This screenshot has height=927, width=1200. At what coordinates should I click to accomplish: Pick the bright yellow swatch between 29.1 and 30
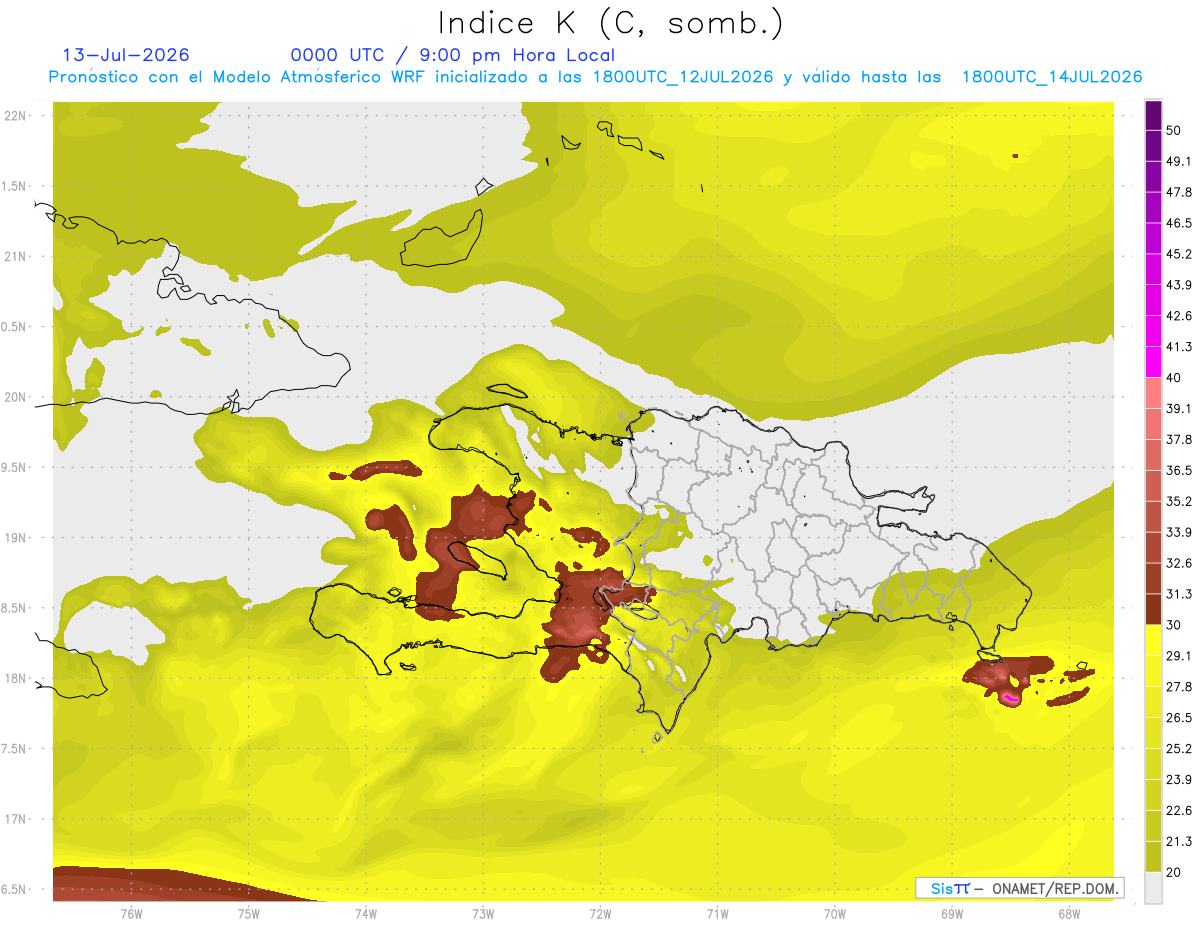pos(1153,640)
